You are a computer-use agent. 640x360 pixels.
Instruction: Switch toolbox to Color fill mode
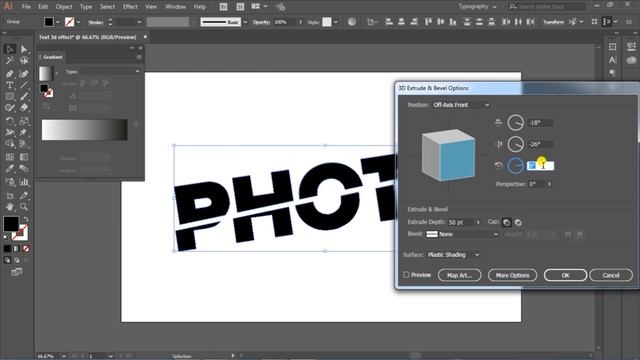point(7,248)
